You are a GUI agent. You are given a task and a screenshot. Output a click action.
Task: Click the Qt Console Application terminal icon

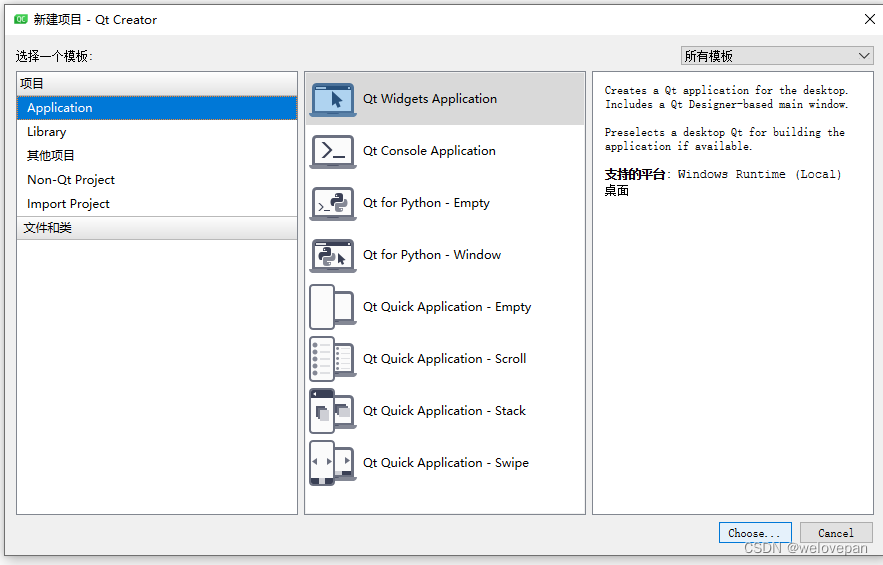(x=333, y=152)
